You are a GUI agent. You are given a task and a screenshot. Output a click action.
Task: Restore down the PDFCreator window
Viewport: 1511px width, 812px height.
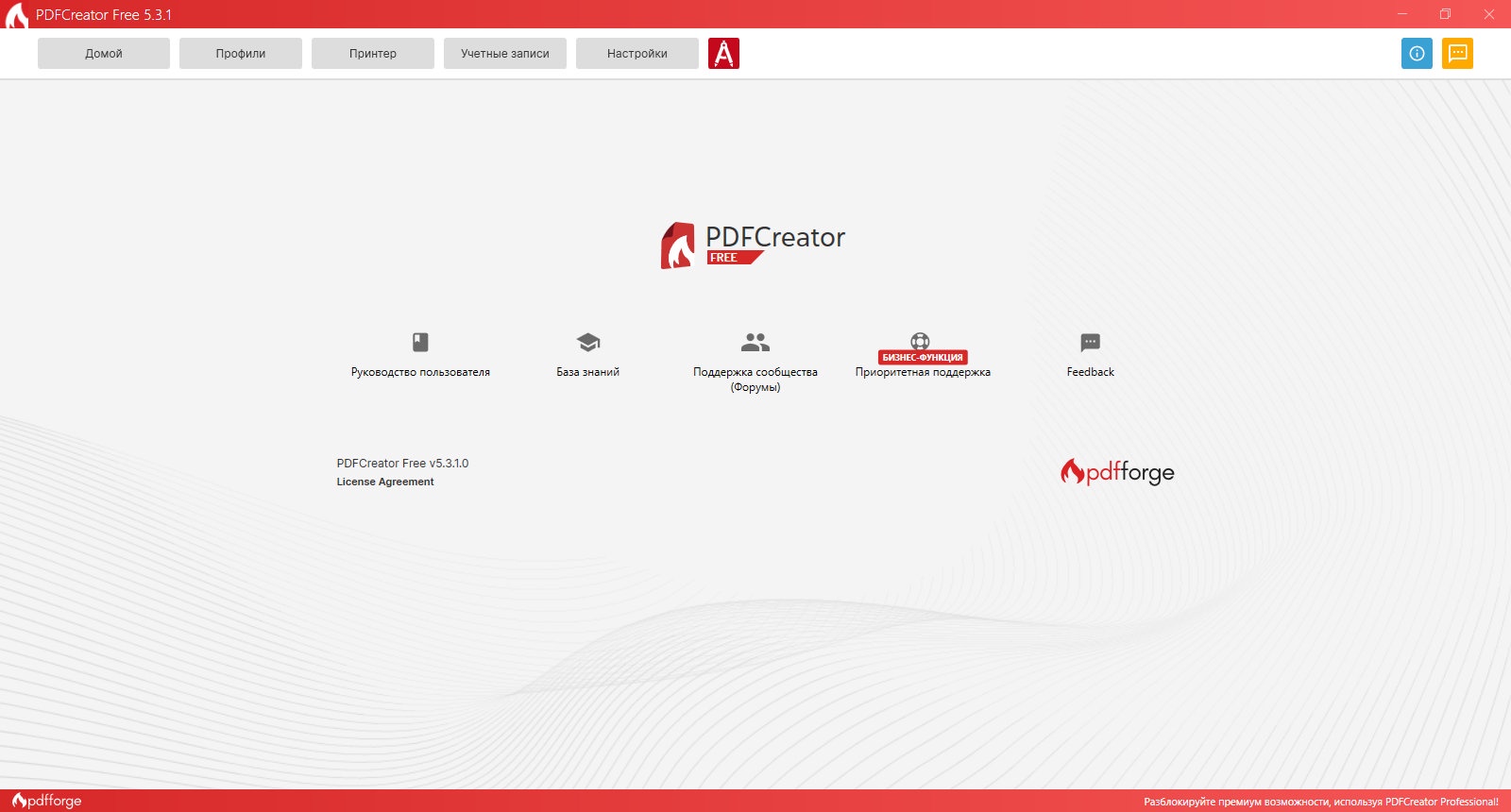pyautogui.click(x=1445, y=14)
